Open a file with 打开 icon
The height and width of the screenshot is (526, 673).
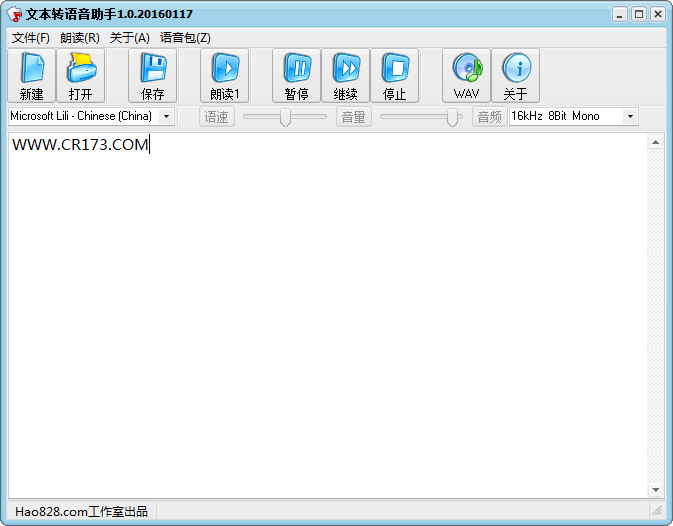[x=81, y=76]
